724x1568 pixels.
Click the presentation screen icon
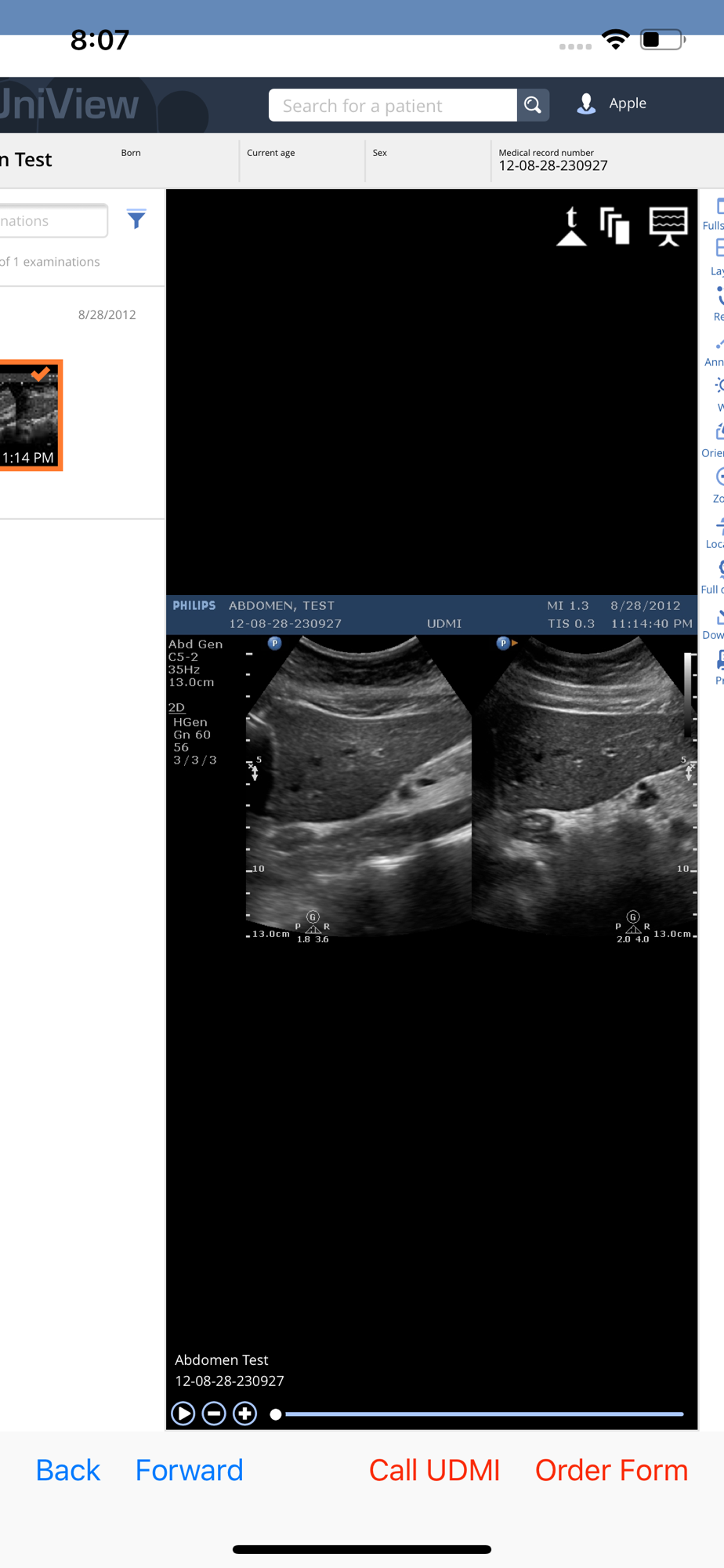click(x=668, y=227)
